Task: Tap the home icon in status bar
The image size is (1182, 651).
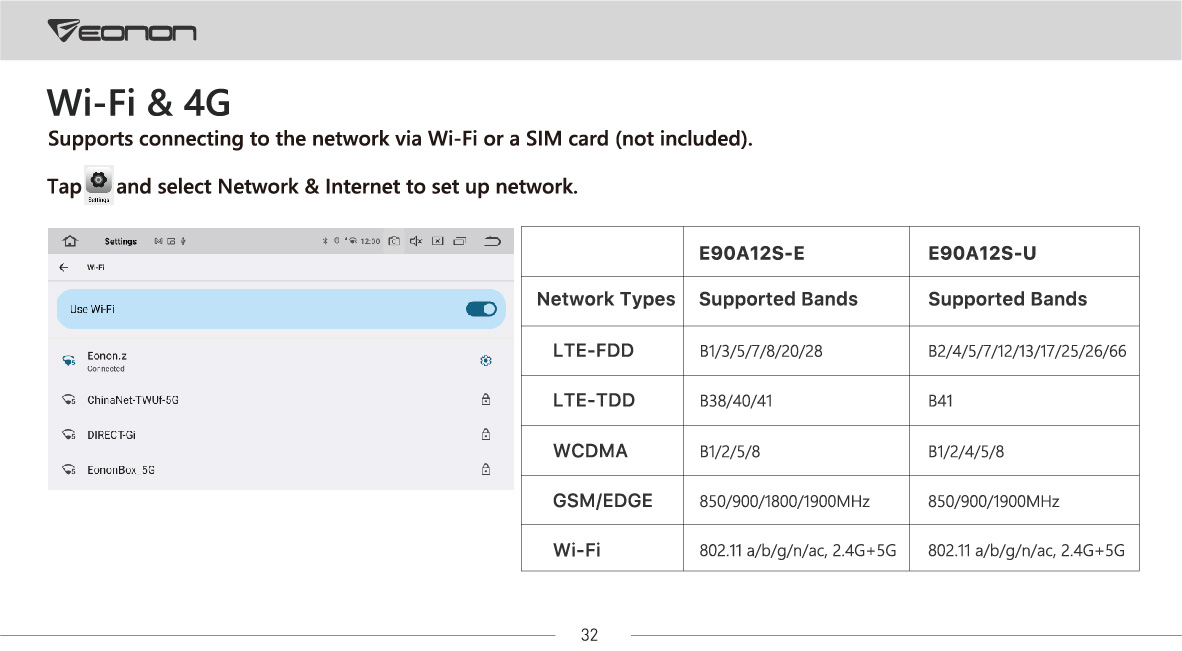Action: 70,241
